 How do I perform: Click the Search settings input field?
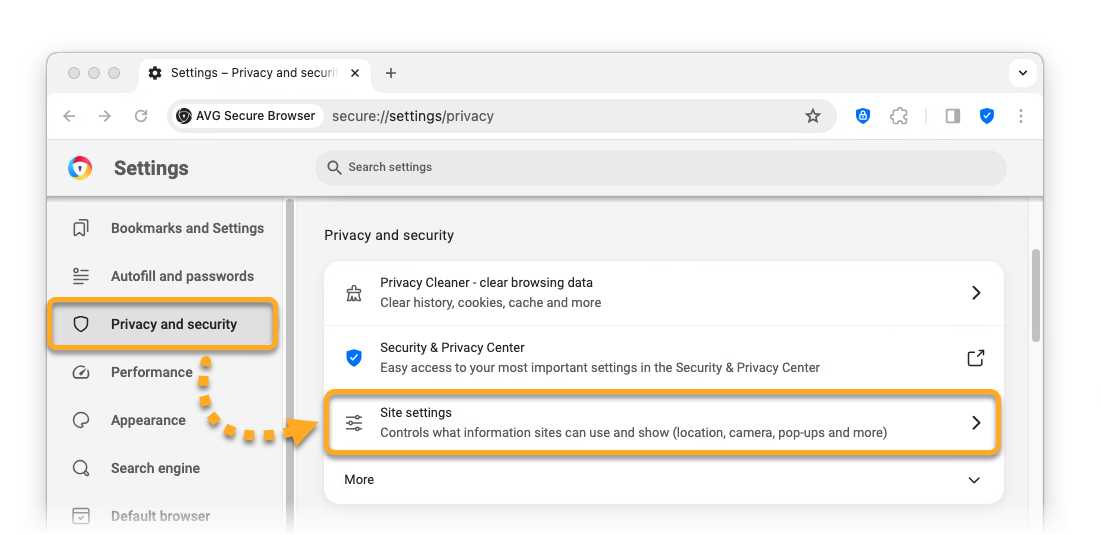coord(660,168)
